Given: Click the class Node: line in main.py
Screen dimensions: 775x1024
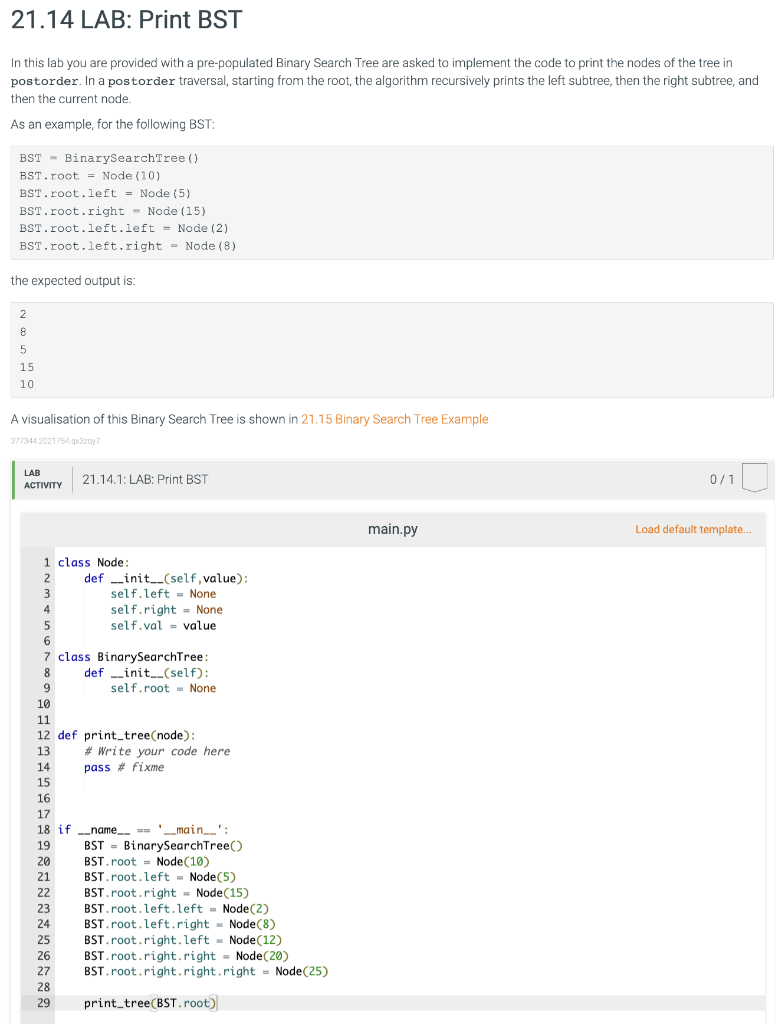Looking at the screenshot, I should 93,562.
